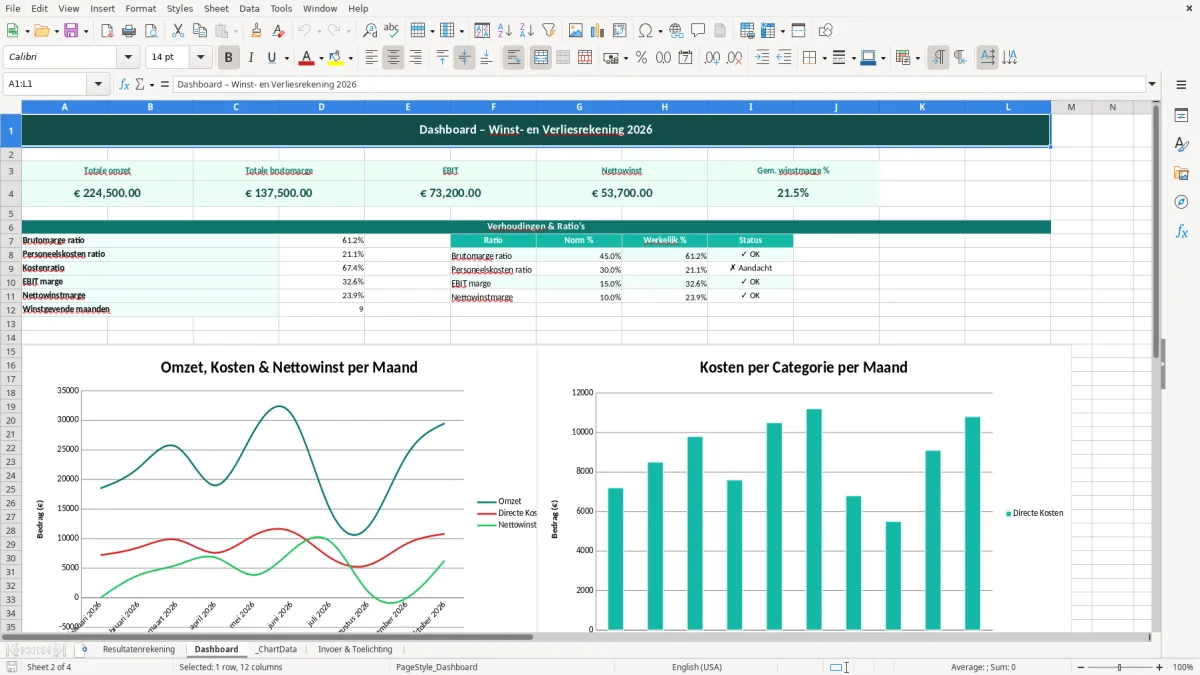Click Increase Indent icon
This screenshot has height=675, width=1200.
pyautogui.click(x=762, y=58)
